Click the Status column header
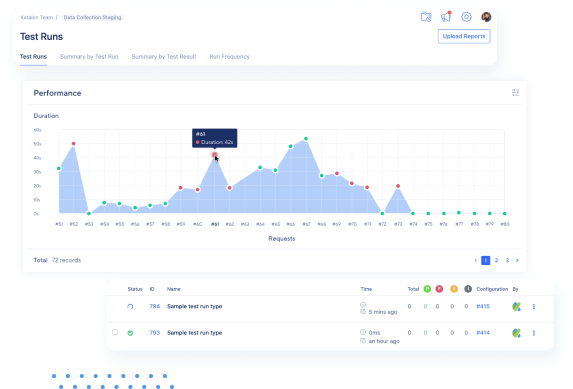Image resolution: width=573 pixels, height=389 pixels. coord(135,289)
